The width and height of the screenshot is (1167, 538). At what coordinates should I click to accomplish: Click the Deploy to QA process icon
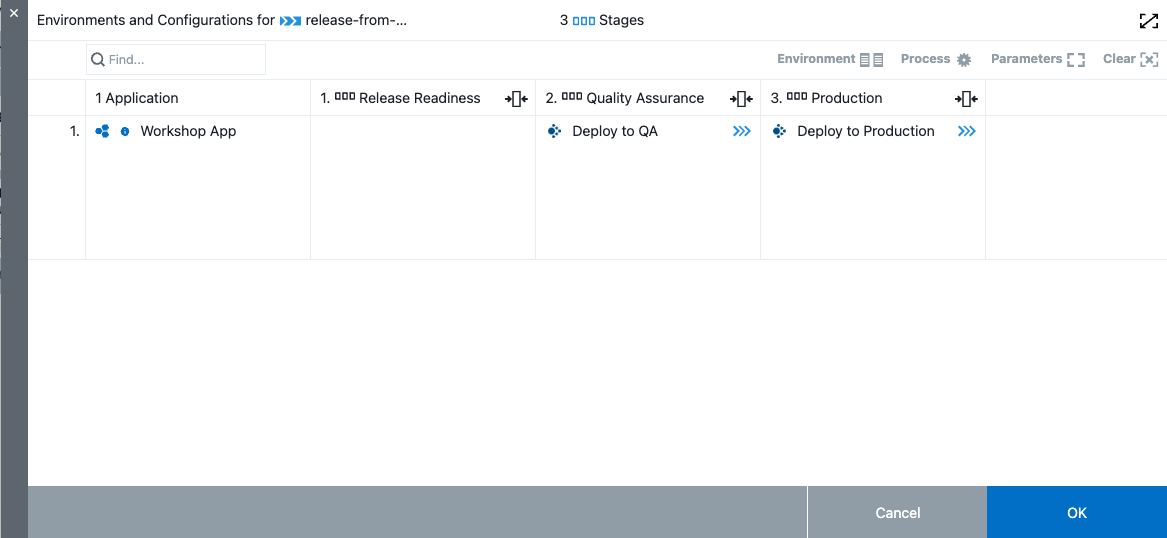tap(554, 132)
